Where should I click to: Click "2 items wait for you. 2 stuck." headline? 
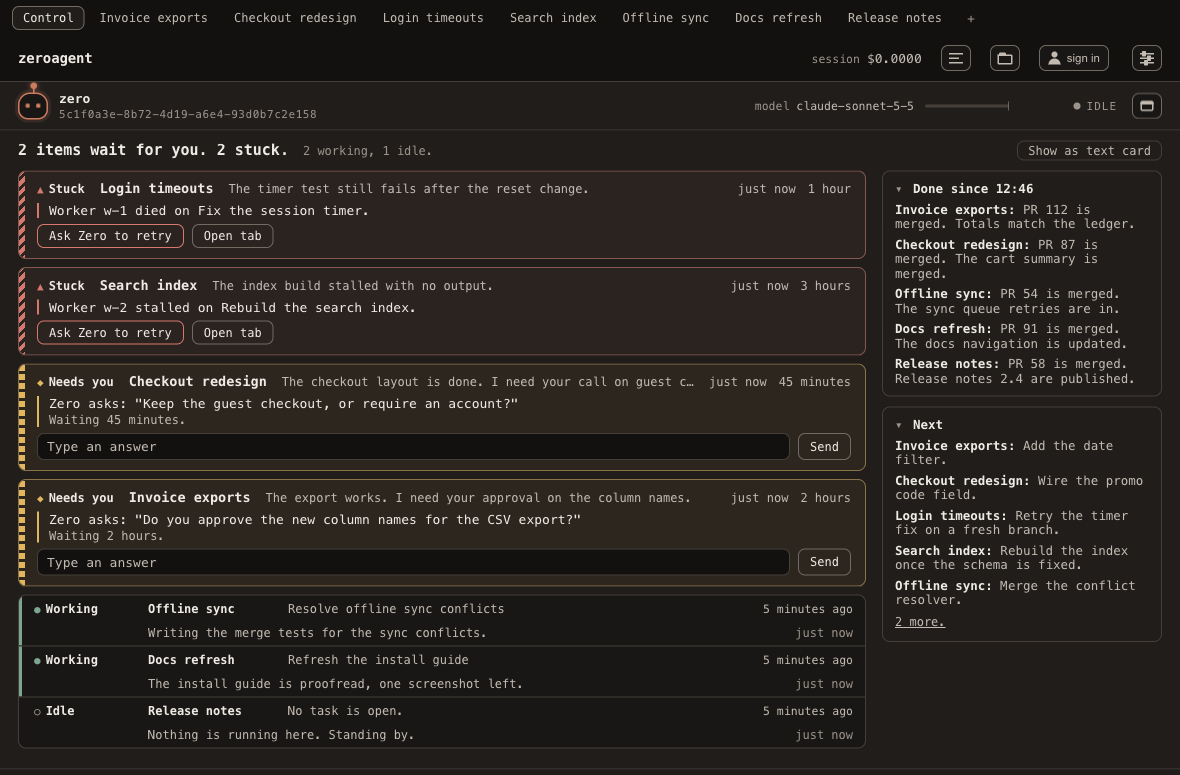tap(153, 150)
